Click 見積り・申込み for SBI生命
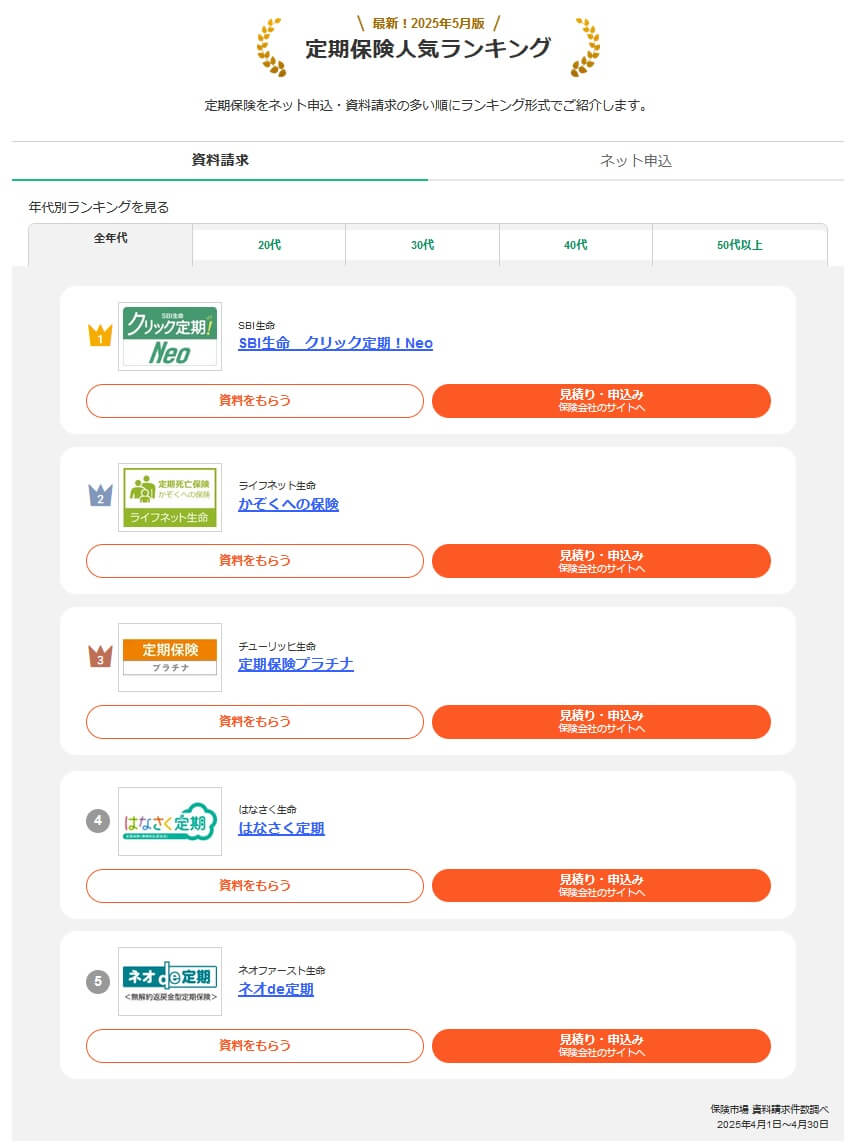The width and height of the screenshot is (854, 1144). click(602, 401)
